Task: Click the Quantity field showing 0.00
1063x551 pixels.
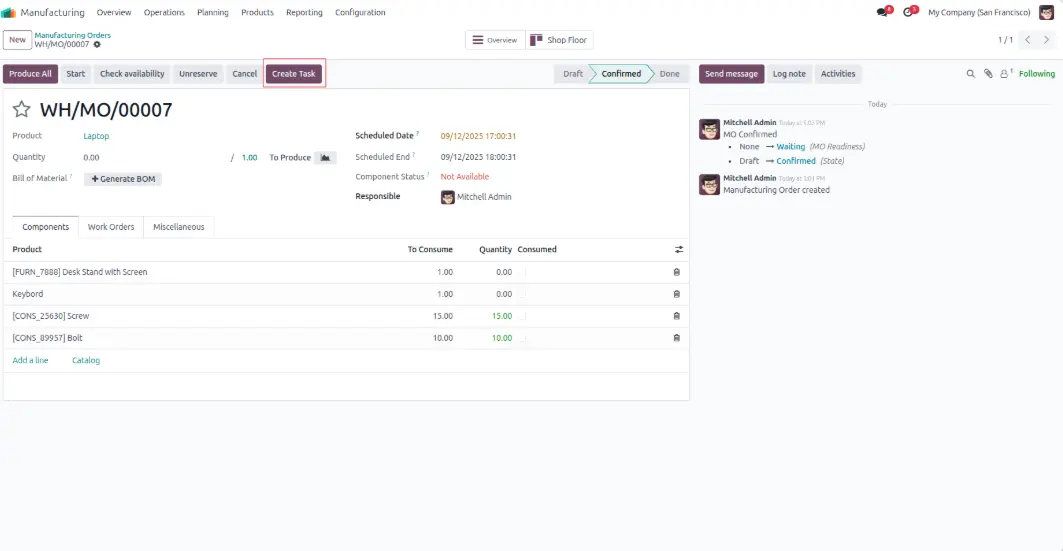Action: 150,158
